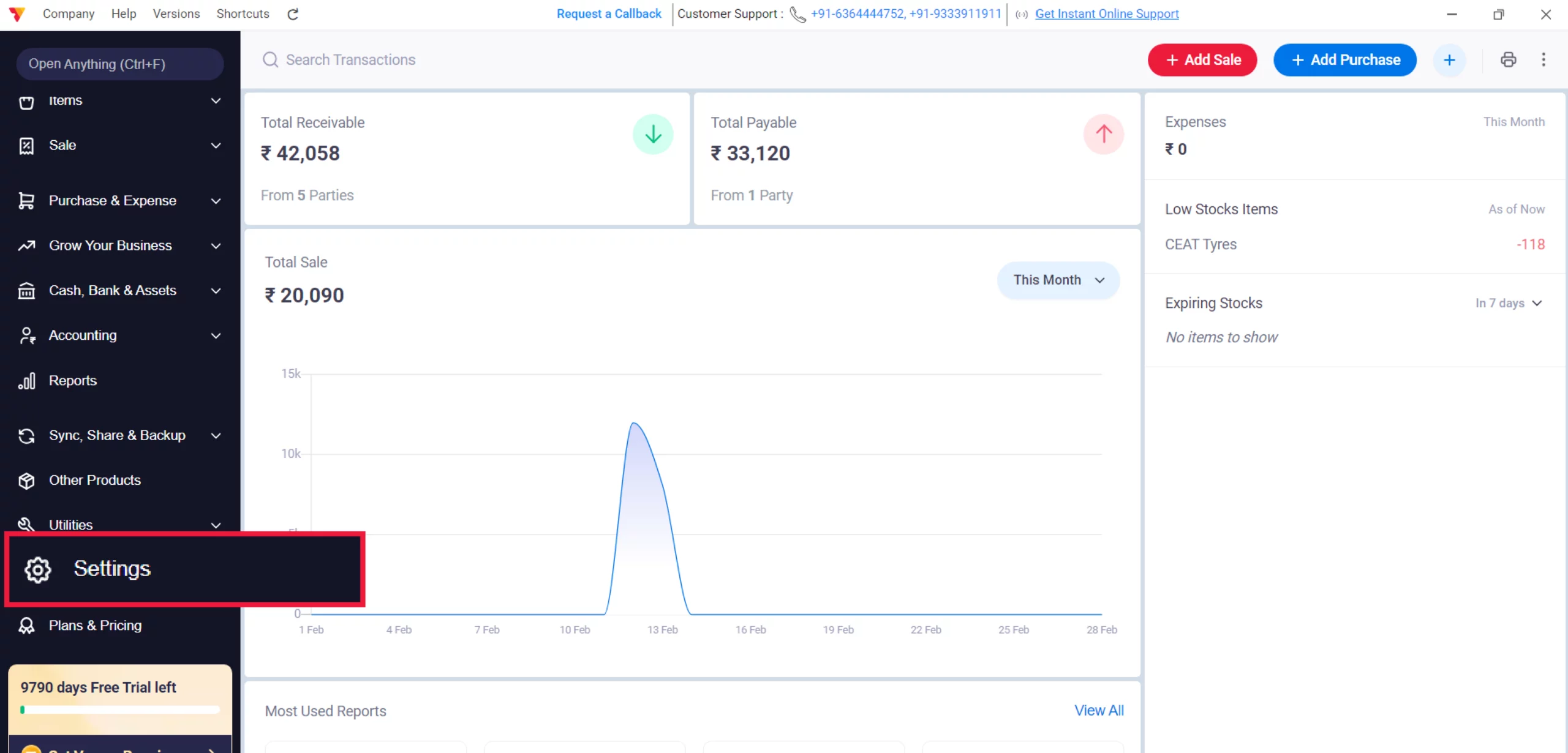Expand the Purchase & Expense sidebar section

click(216, 201)
